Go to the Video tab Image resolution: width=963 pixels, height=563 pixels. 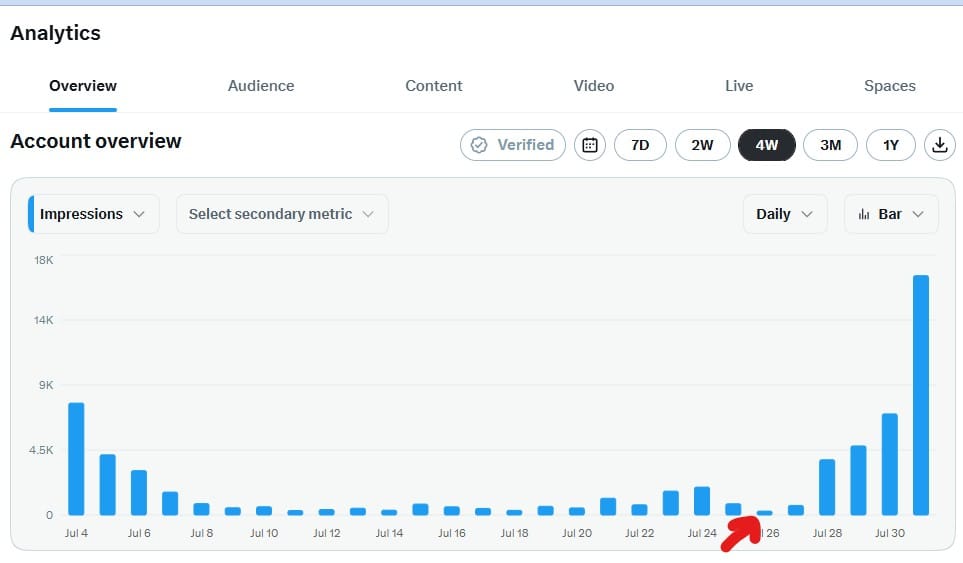tap(594, 86)
